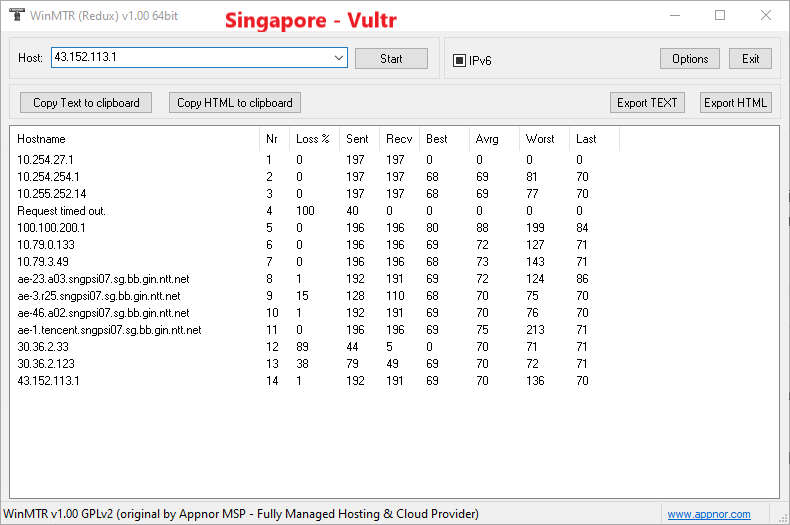Click loss value 89 for hop 12
This screenshot has width=790, height=525.
302,347
